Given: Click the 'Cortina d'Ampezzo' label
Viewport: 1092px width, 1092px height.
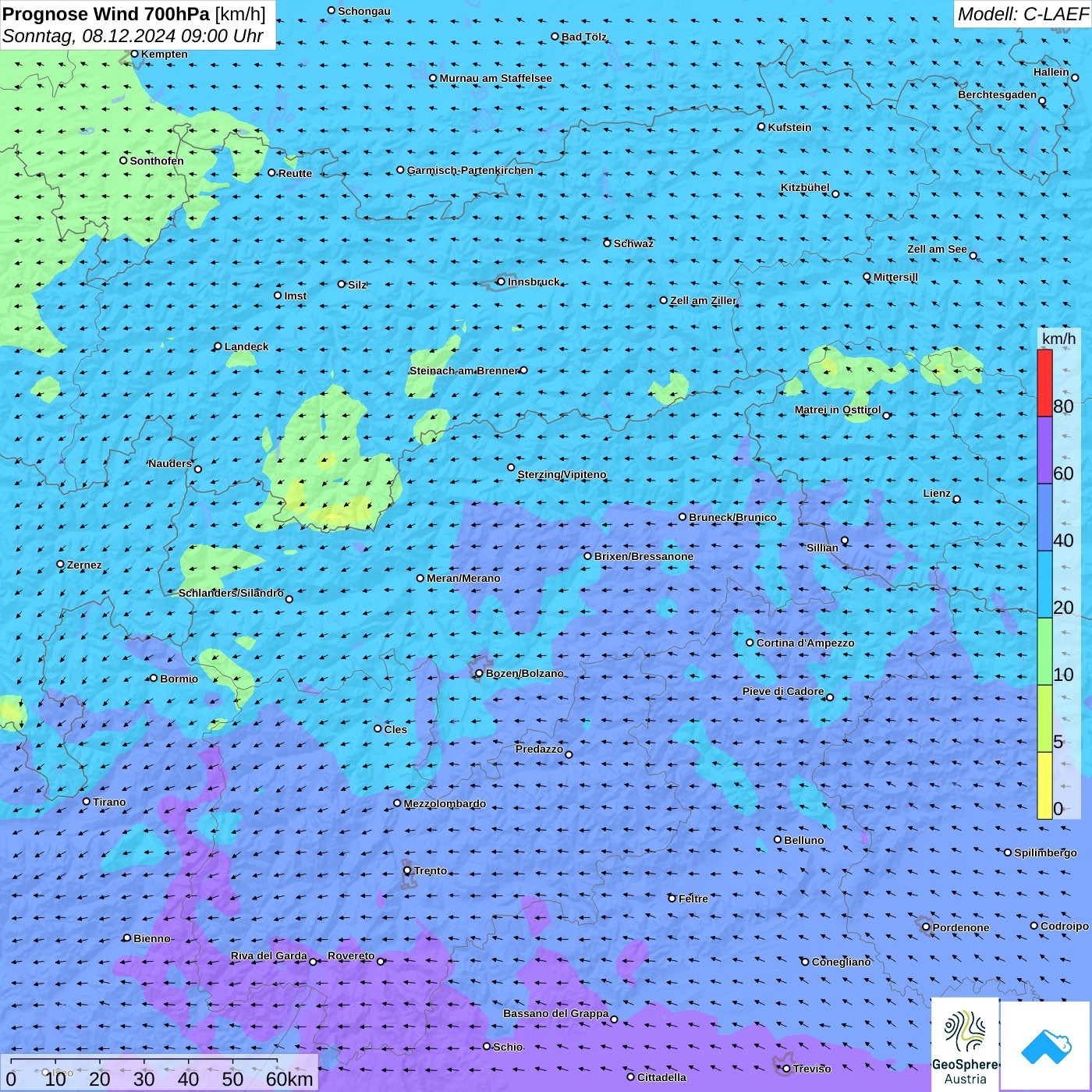Looking at the screenshot, I should click(x=805, y=643).
